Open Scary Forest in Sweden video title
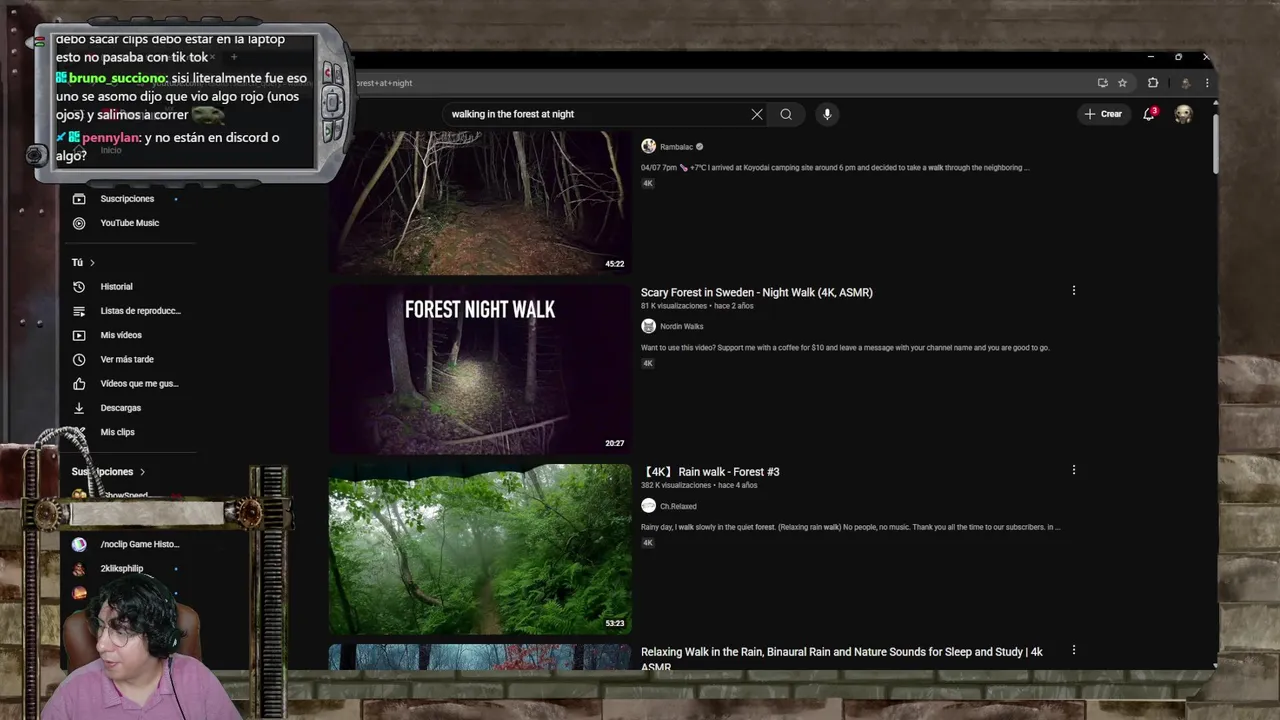This screenshot has width=1280, height=720. (757, 292)
